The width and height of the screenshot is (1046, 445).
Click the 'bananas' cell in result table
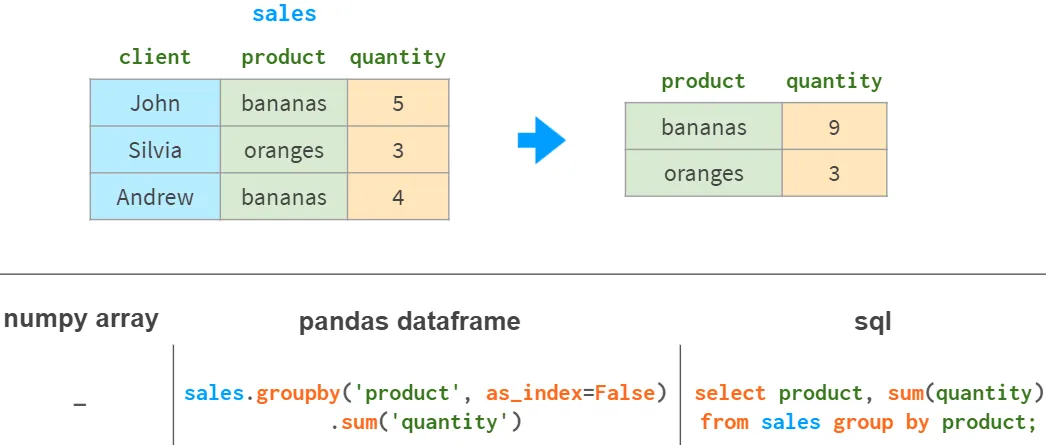704,127
